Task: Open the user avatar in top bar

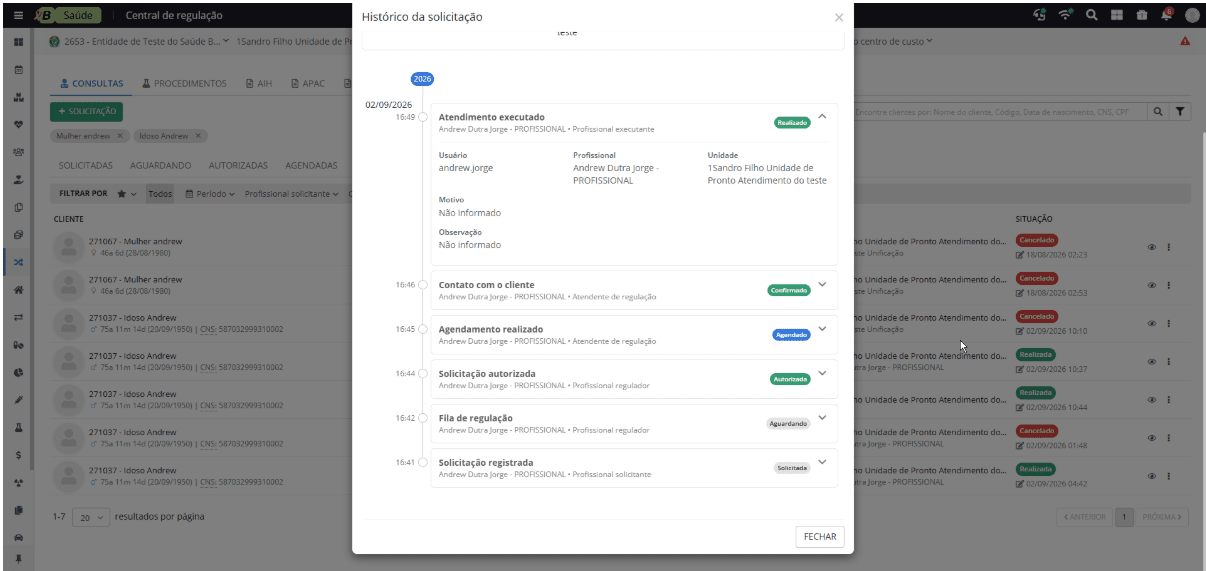Action: [1192, 15]
